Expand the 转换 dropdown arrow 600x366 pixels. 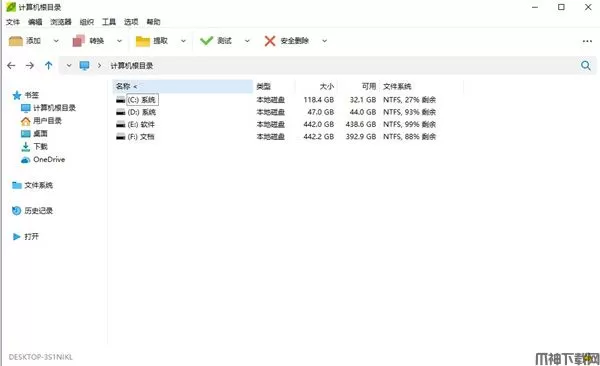pyautogui.click(x=119, y=41)
